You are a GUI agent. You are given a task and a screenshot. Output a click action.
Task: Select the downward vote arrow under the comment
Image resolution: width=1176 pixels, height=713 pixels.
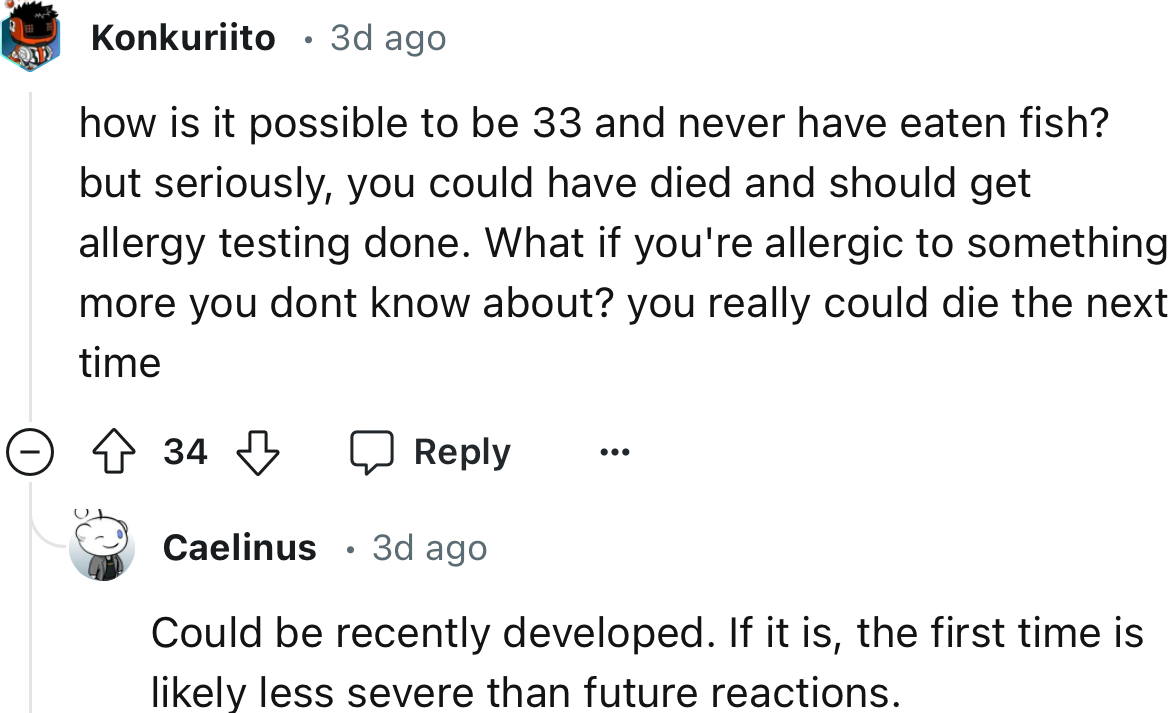click(258, 451)
